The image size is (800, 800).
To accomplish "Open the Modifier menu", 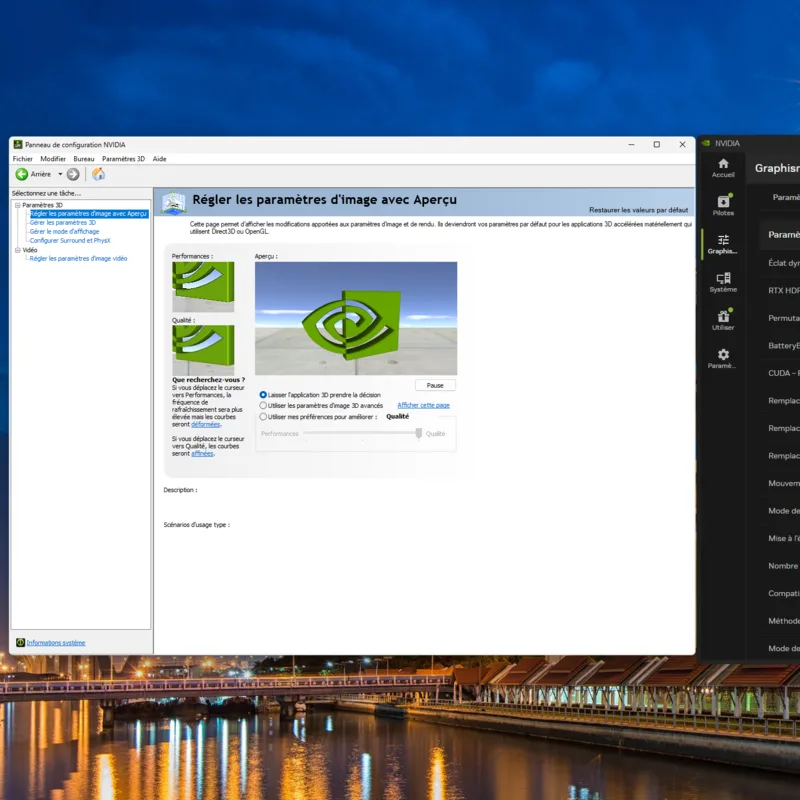I will (x=53, y=159).
